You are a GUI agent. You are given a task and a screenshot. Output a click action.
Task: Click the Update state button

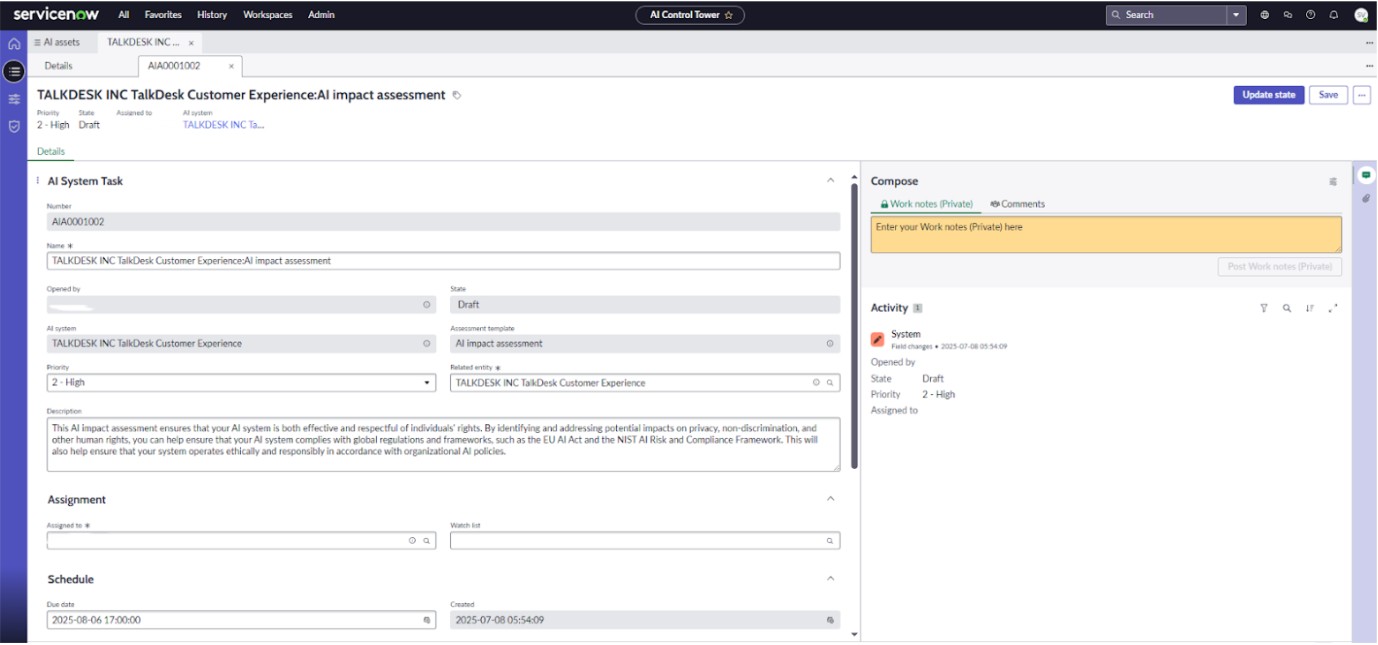coord(1269,95)
